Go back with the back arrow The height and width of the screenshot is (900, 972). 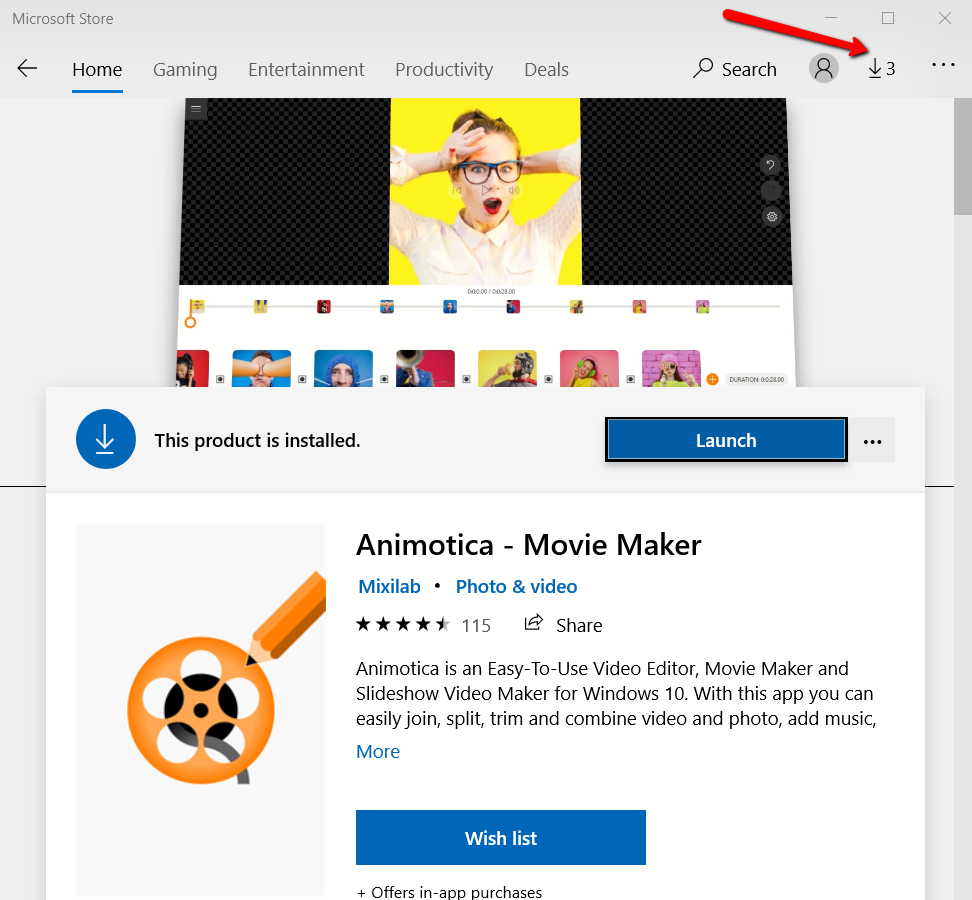point(27,69)
